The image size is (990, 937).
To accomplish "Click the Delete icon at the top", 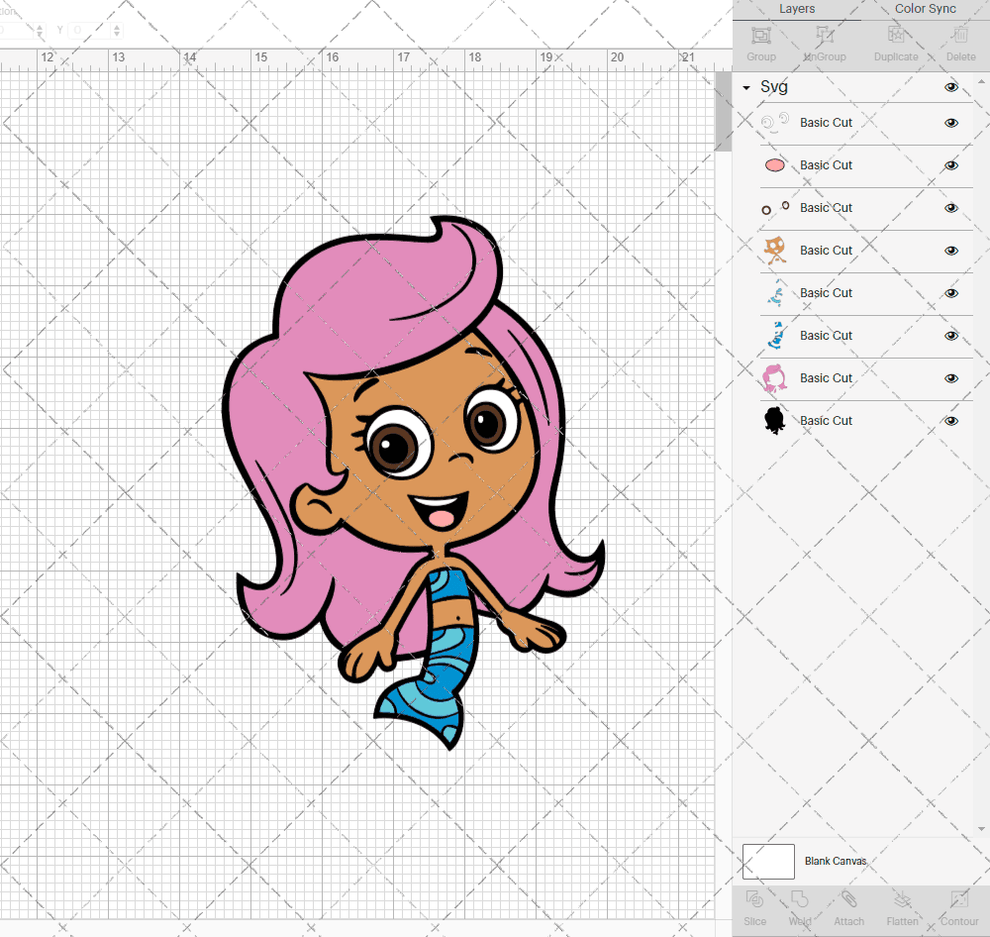I will point(960,43).
